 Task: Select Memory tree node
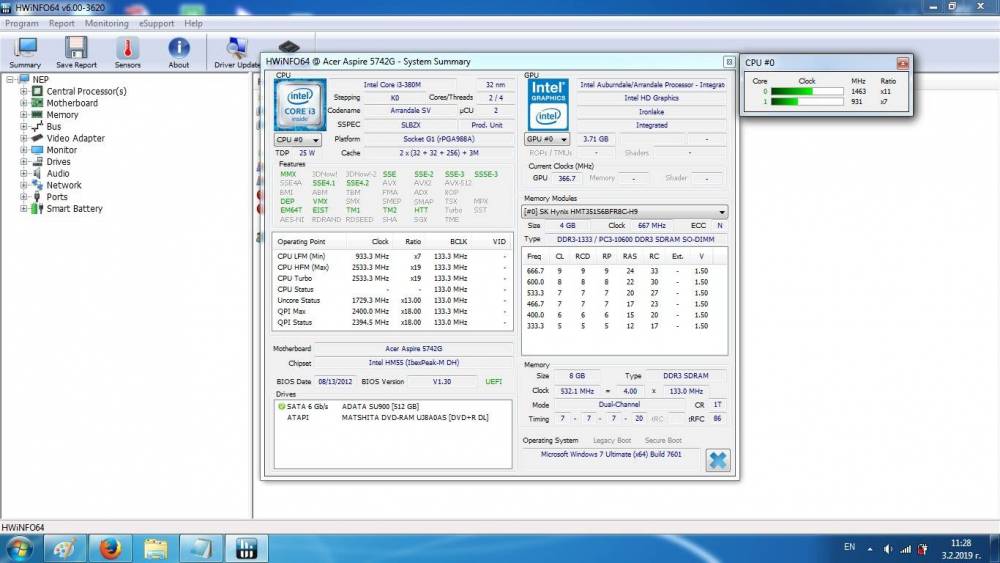point(62,115)
